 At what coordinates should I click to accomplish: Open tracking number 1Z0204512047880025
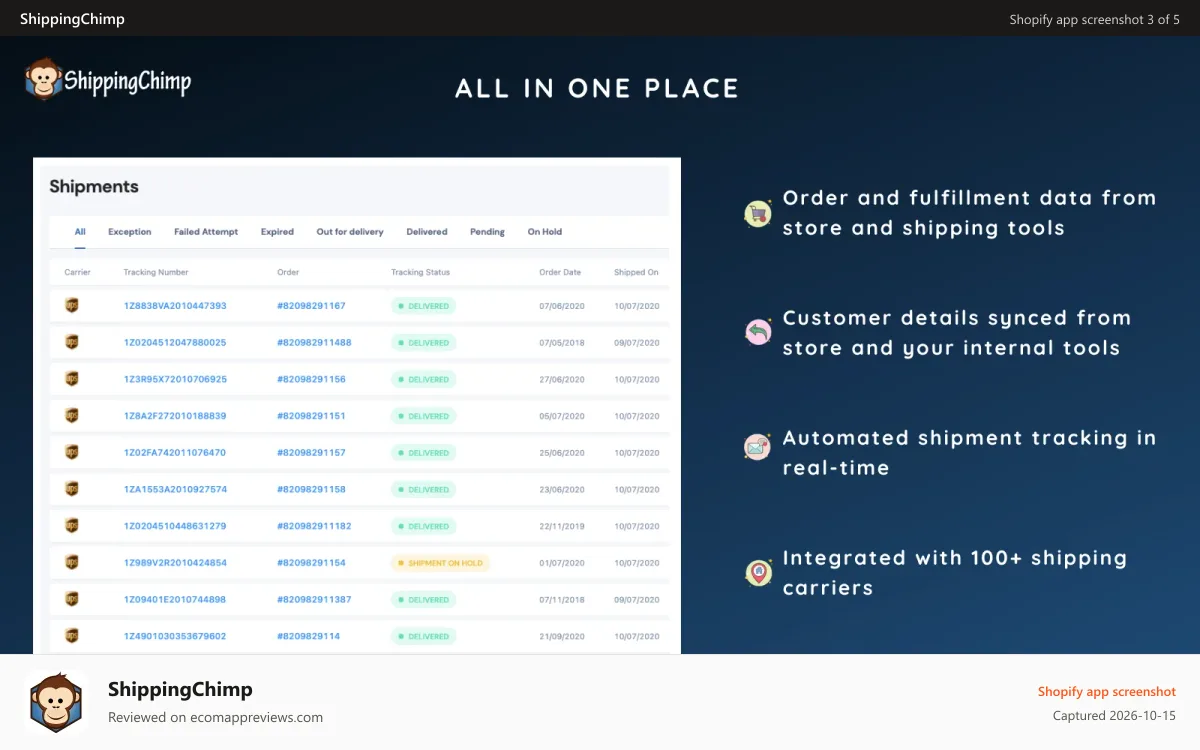pos(175,343)
